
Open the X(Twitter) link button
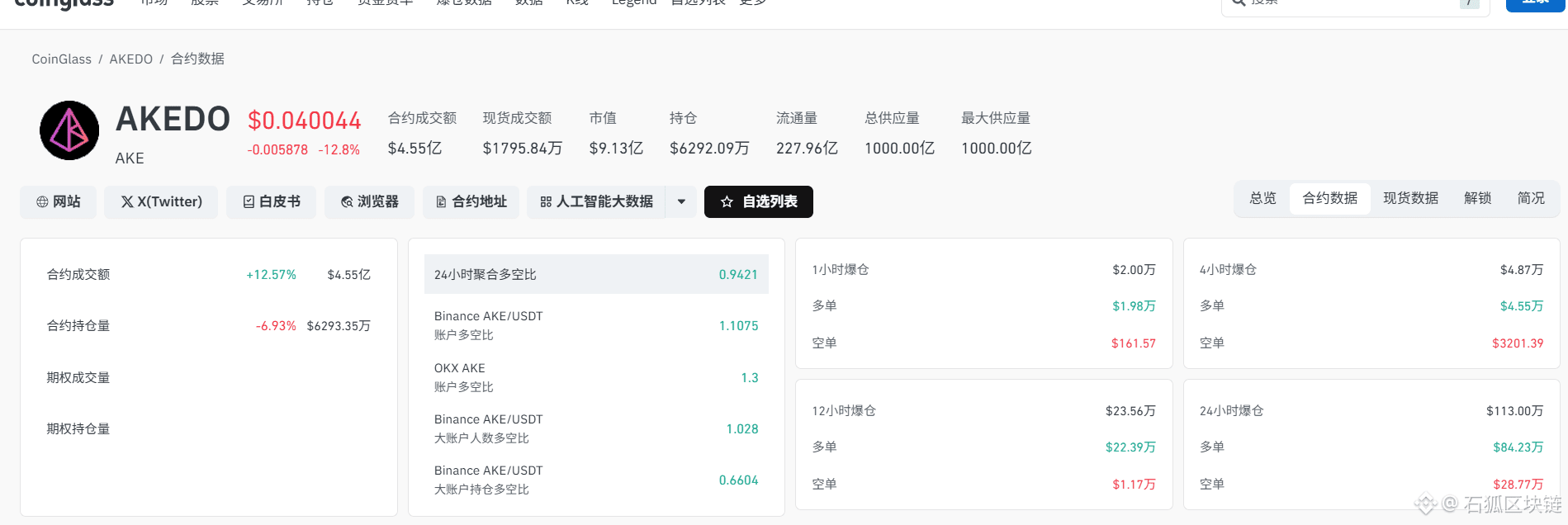click(161, 202)
